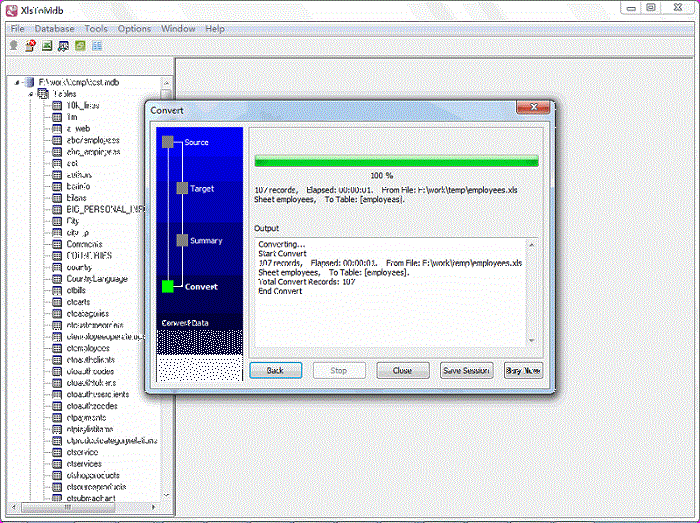This screenshot has height=523, width=700.
Task: Click the database icon beside F:\work\temp\test.mdb
Action: [30, 82]
